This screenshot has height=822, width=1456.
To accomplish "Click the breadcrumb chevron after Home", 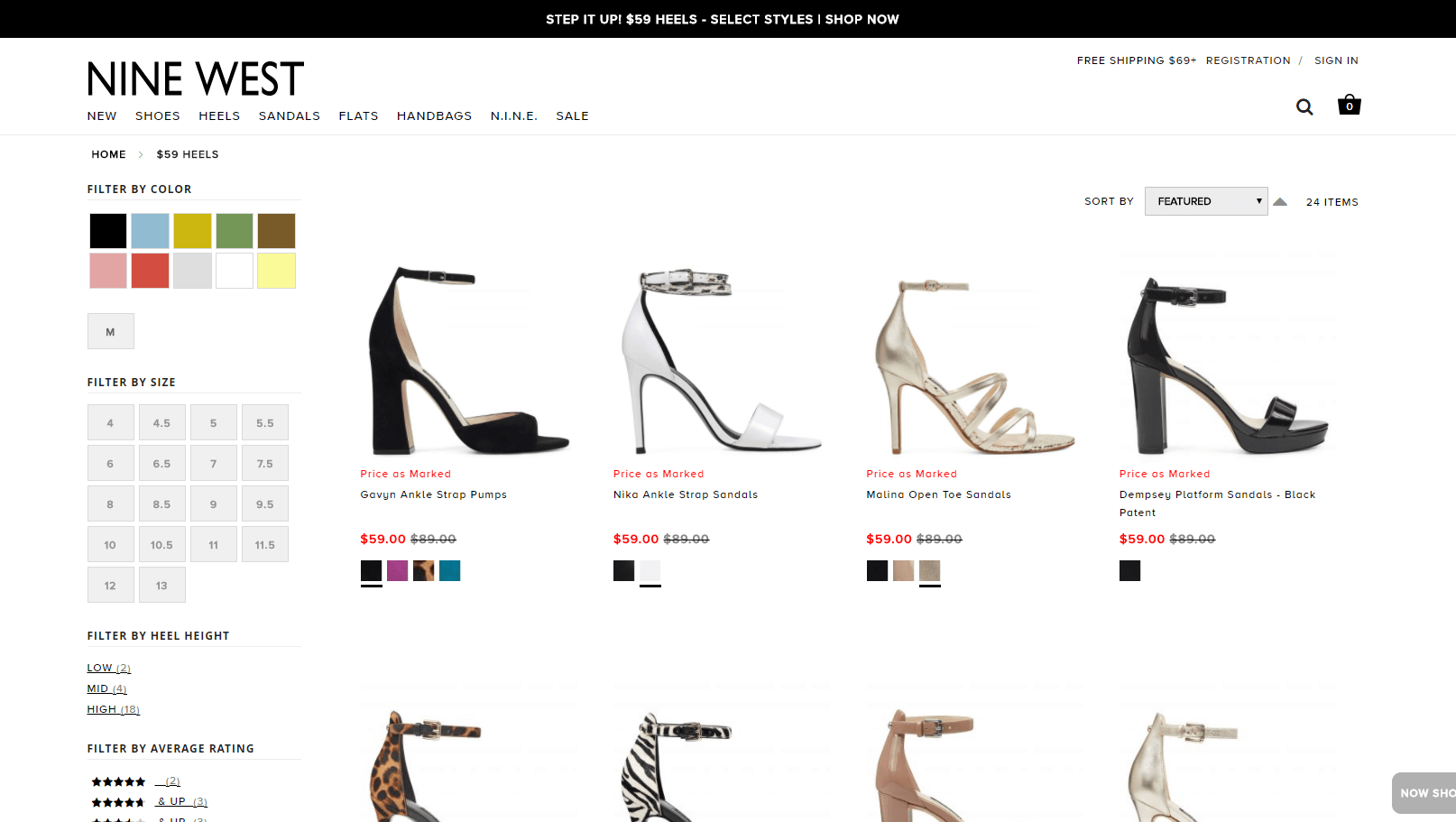I will [141, 154].
